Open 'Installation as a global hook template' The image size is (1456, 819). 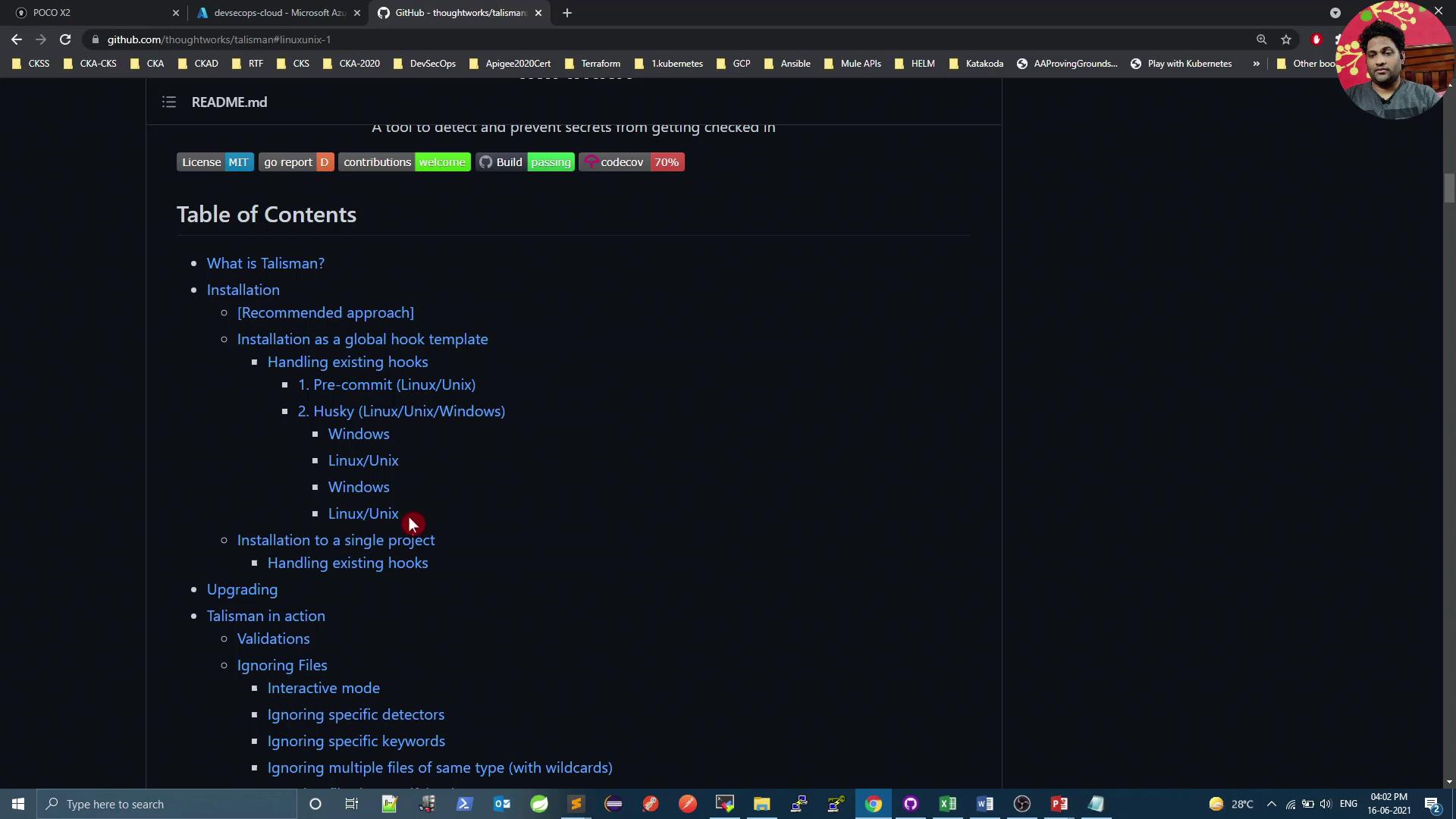[x=362, y=339]
